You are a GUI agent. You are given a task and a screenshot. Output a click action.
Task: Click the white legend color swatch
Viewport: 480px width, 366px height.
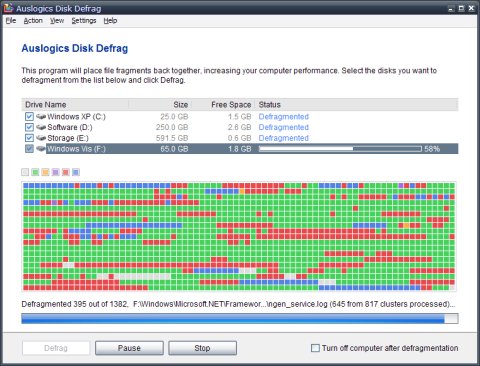(25, 172)
